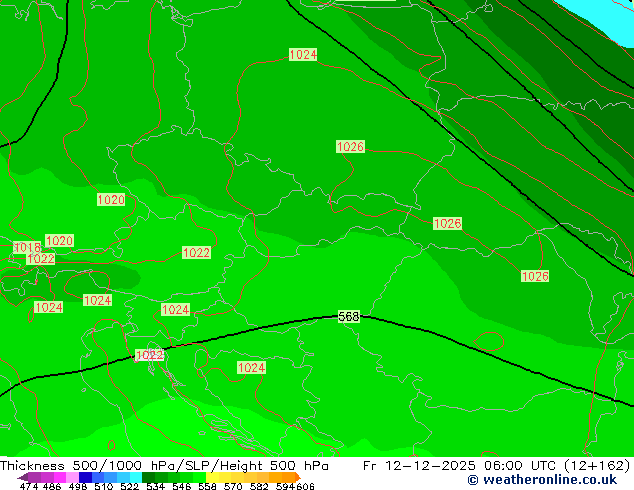Click the dark green legend swatch at 534
Viewport: 634px width, 490px height.
148,477
